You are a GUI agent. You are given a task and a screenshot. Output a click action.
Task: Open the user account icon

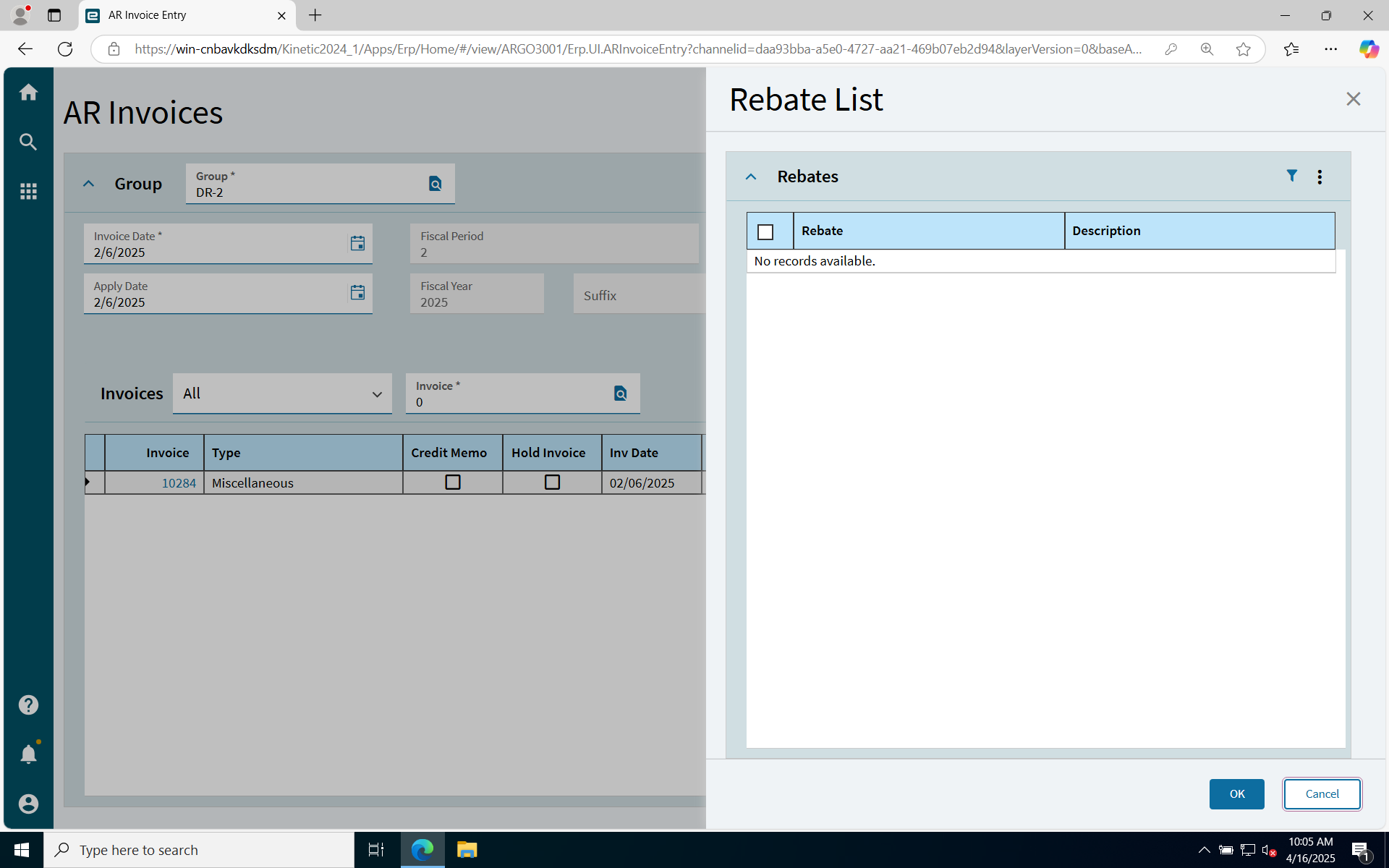(x=28, y=804)
